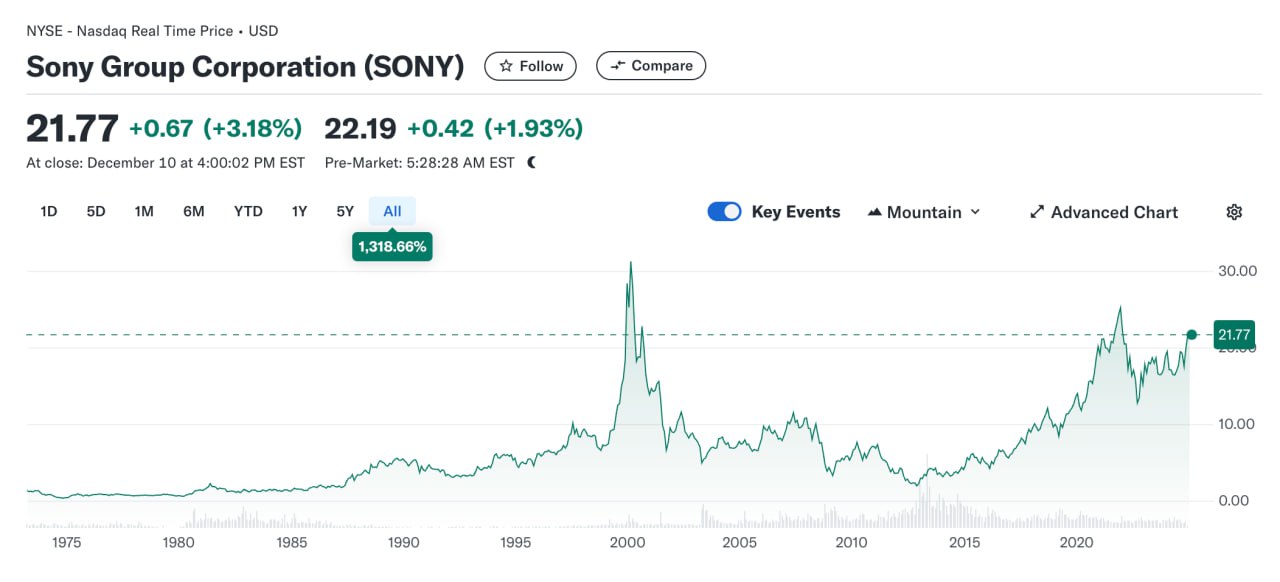The width and height of the screenshot is (1280, 582).
Task: Open the Advanced Chart view
Action: 1104,212
